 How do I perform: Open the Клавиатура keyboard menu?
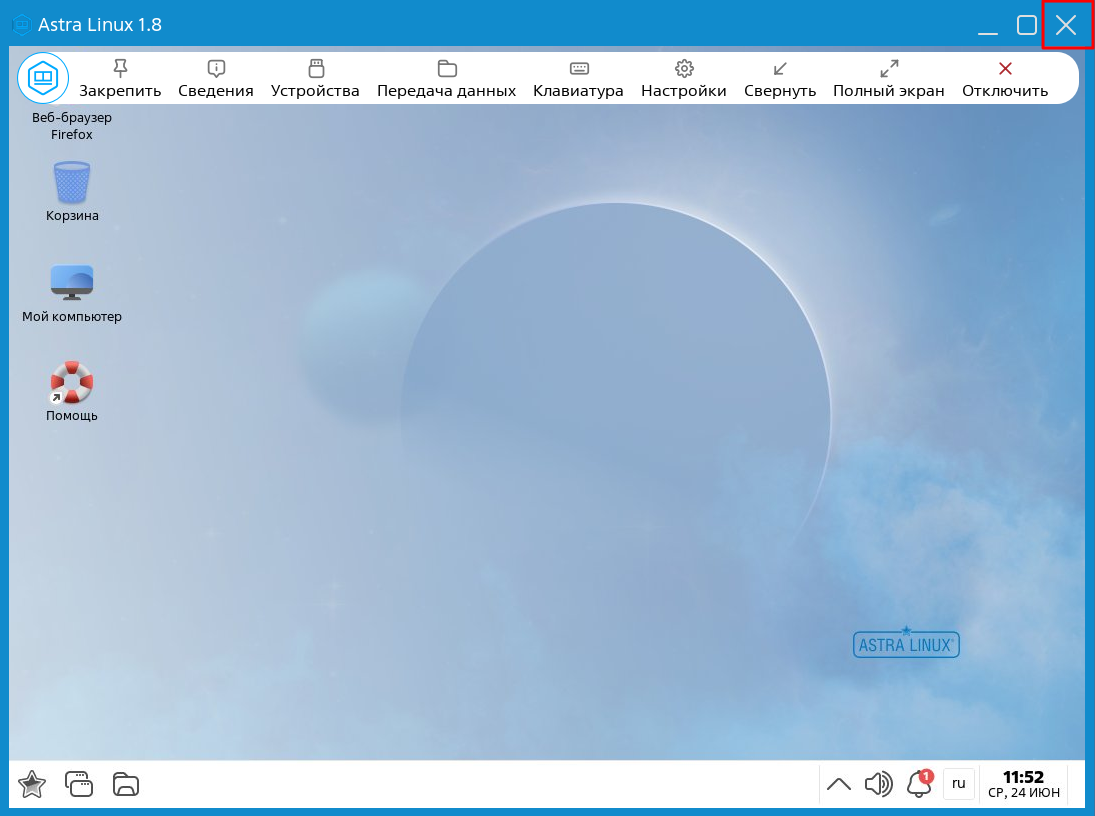tap(578, 79)
